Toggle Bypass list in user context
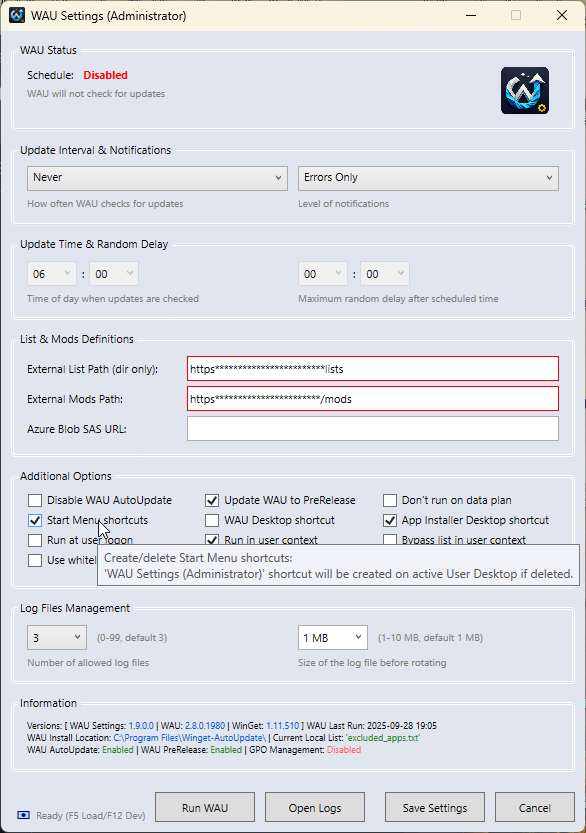Viewport: 586px width, 833px height. click(390, 539)
